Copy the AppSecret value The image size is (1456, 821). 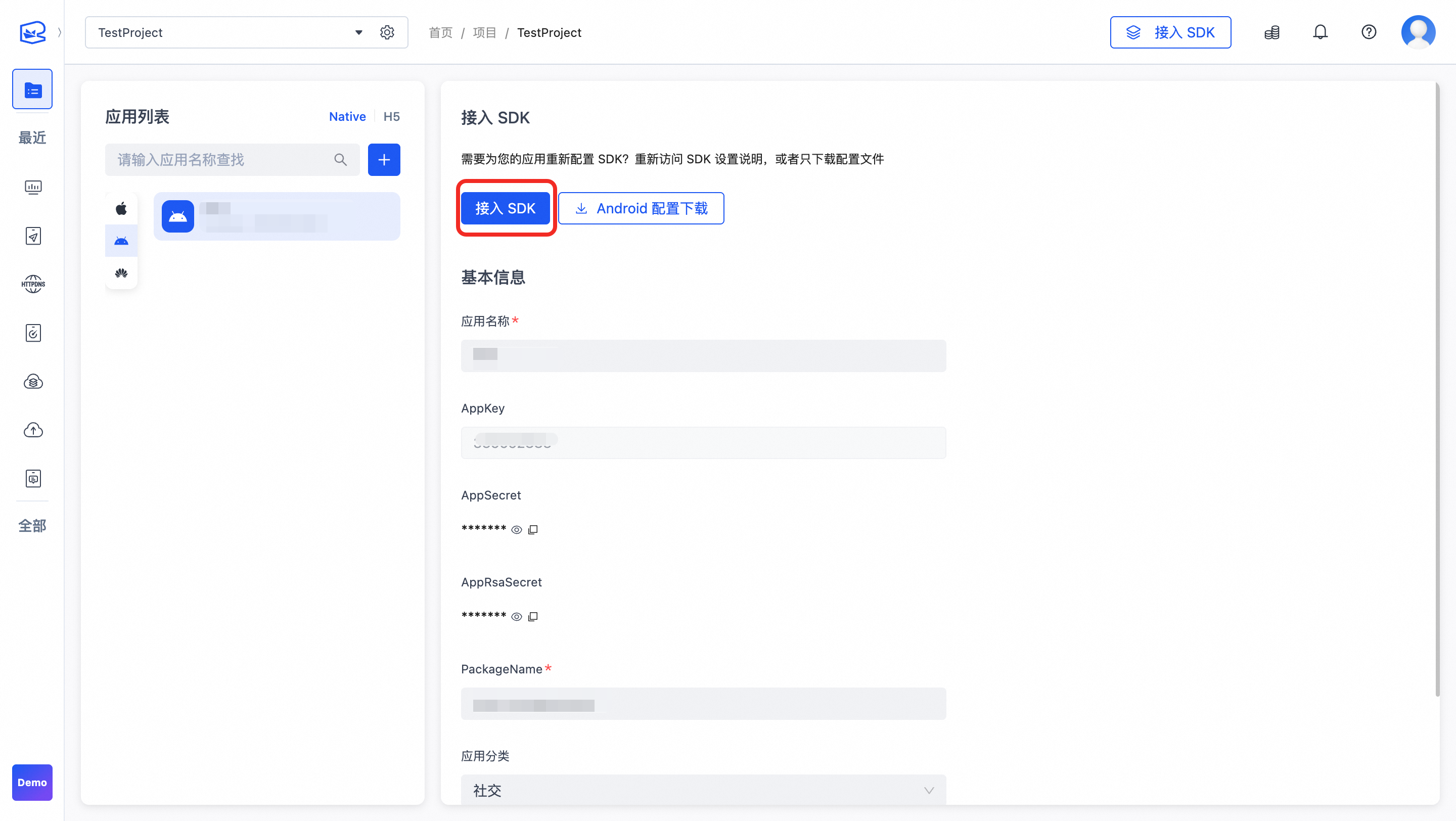coord(532,530)
